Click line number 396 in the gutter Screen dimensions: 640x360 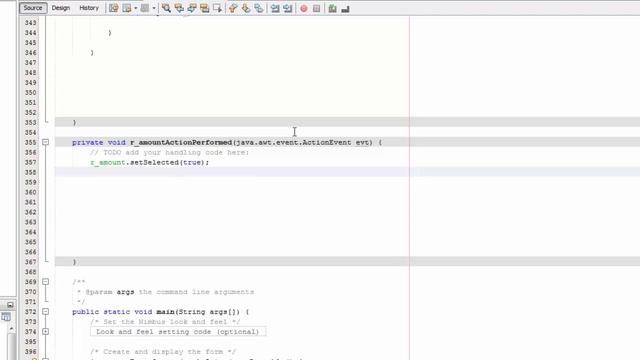31,351
